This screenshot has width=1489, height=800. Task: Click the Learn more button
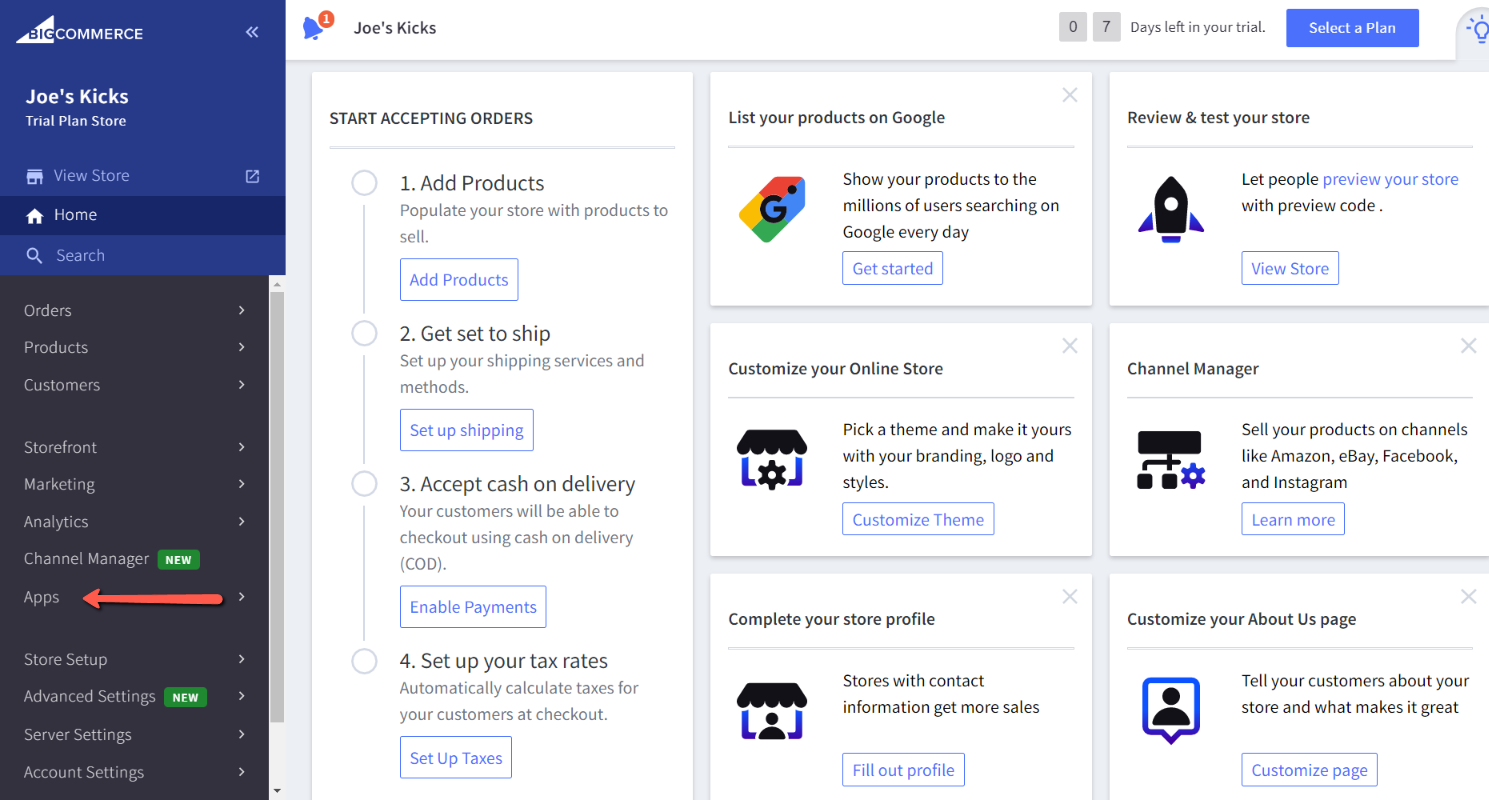[1293, 519]
